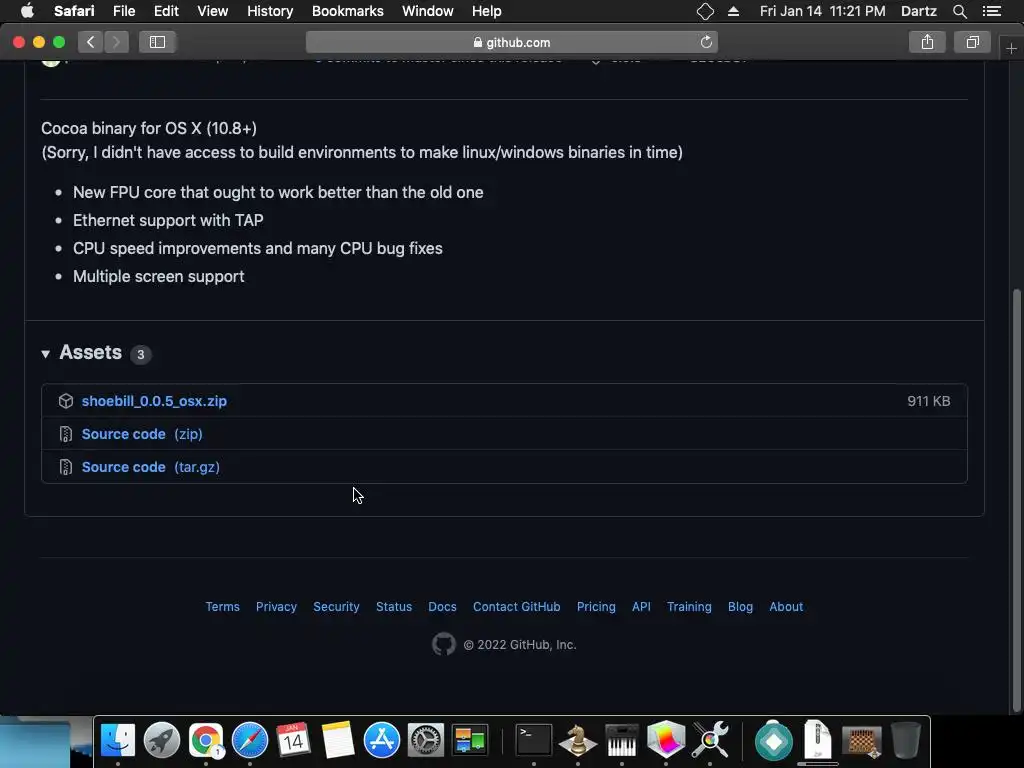Collapse the Assets section triangle

point(46,354)
